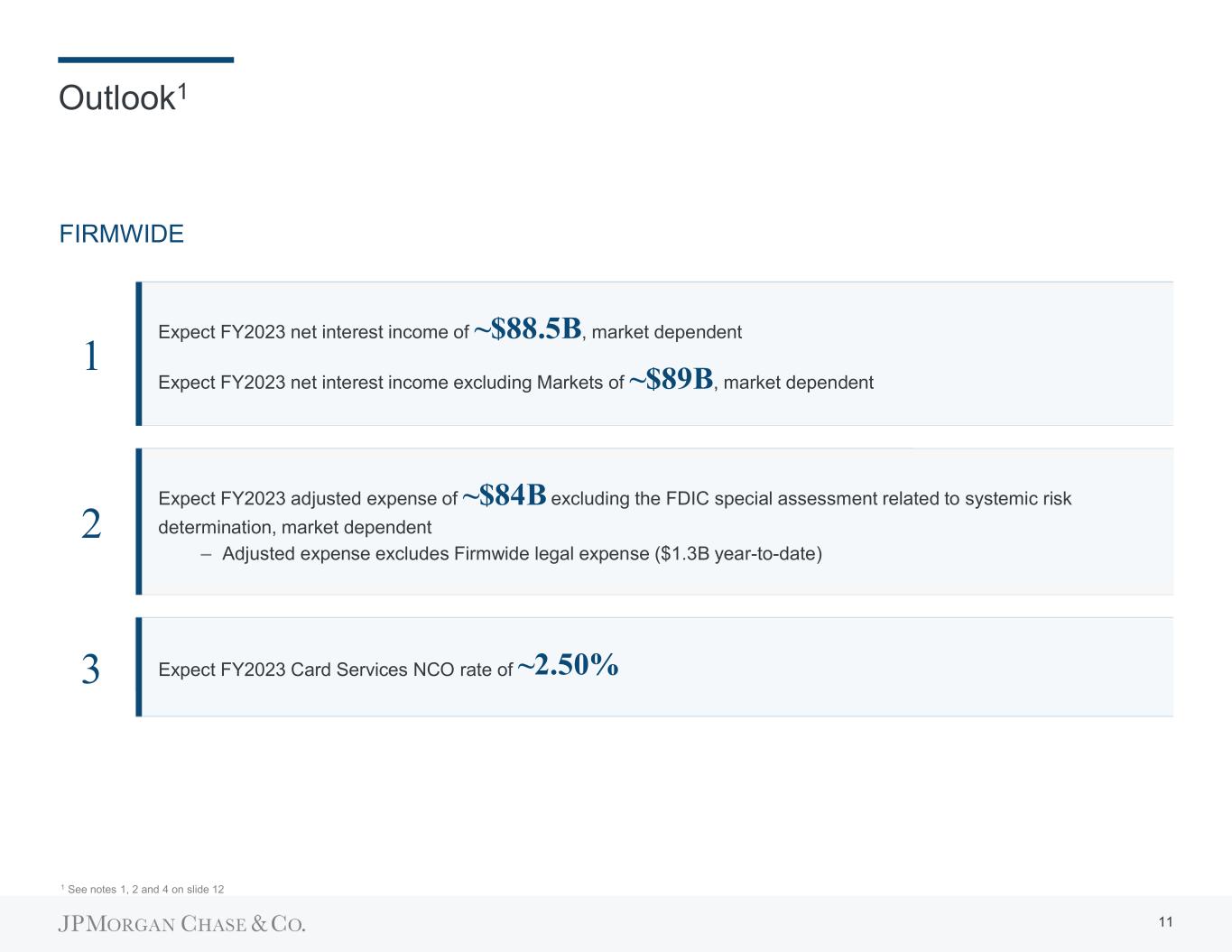The height and width of the screenshot is (952, 1232).
Task: Click the "excluding Markets" net interest income line
Action: 391,383
